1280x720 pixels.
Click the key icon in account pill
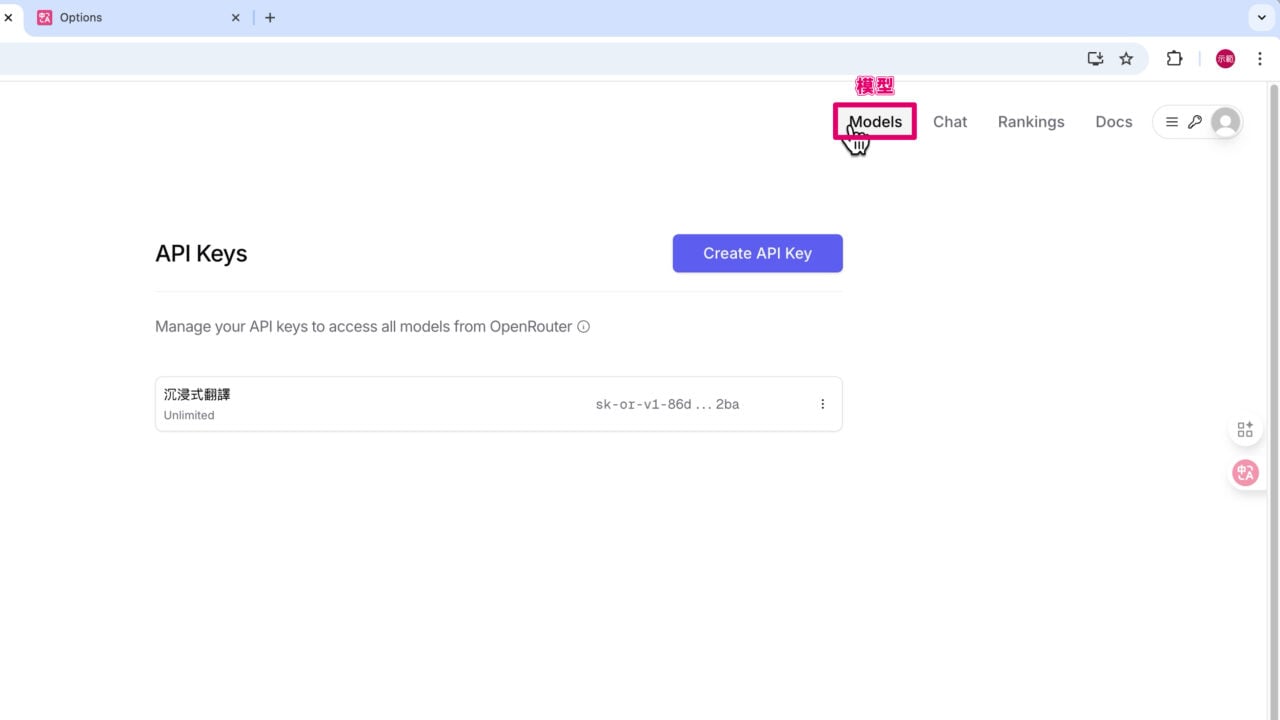[1195, 122]
